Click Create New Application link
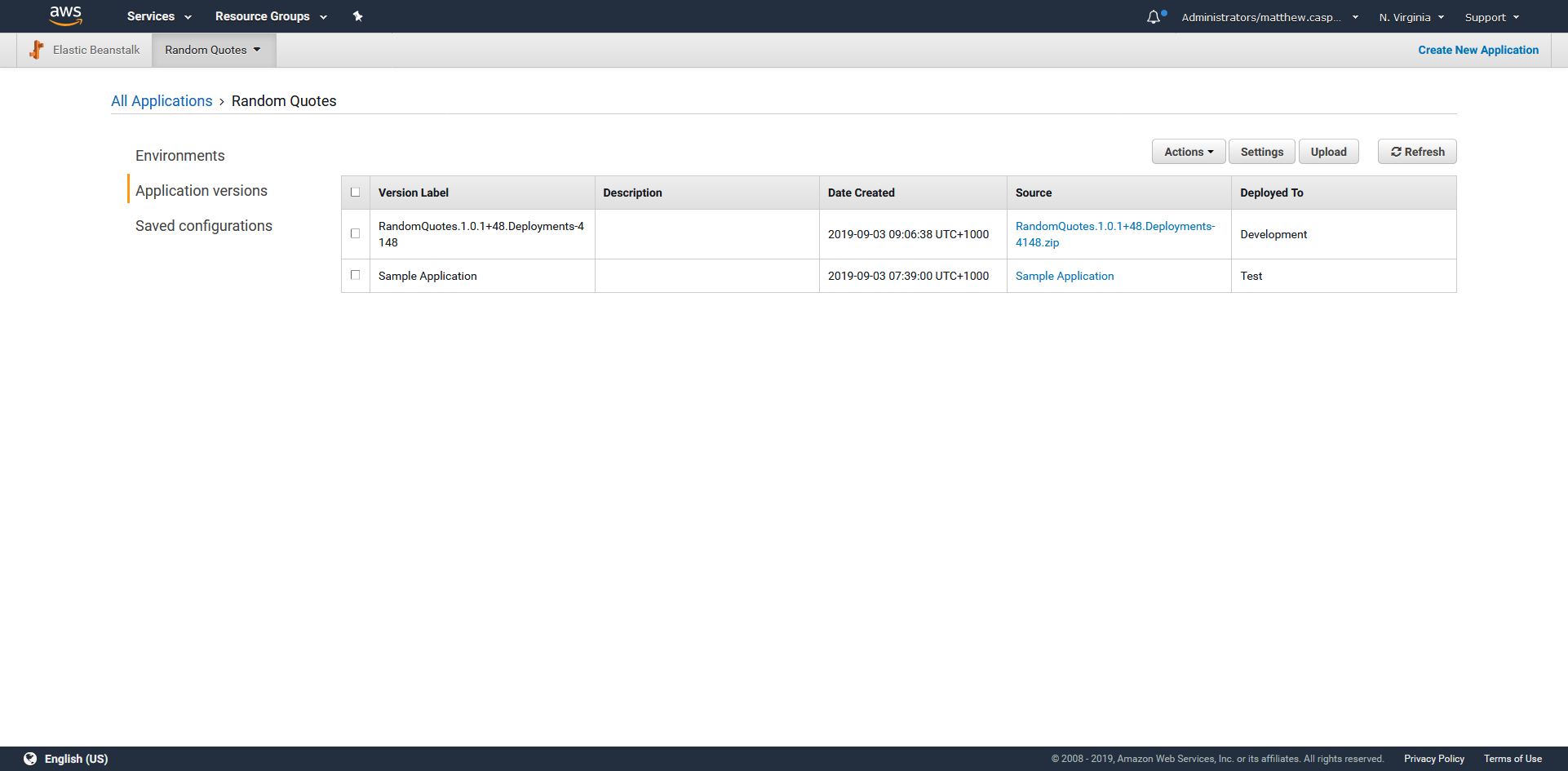The width and height of the screenshot is (1568, 771). click(1477, 50)
